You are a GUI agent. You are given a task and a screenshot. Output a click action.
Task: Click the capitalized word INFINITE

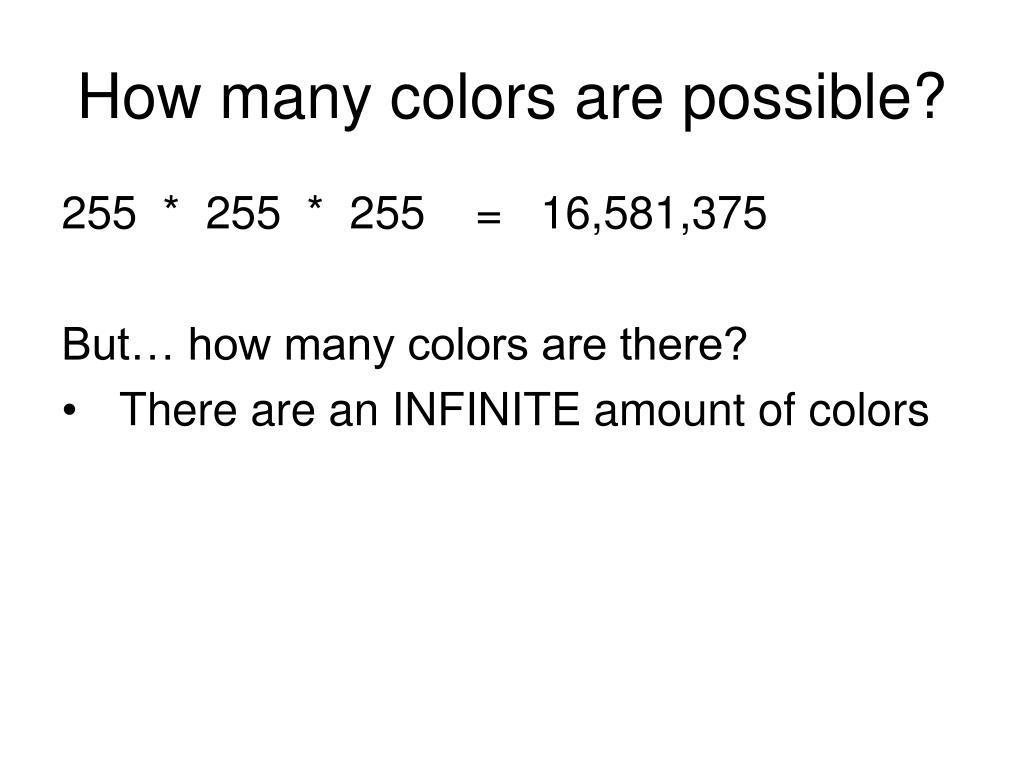point(486,409)
